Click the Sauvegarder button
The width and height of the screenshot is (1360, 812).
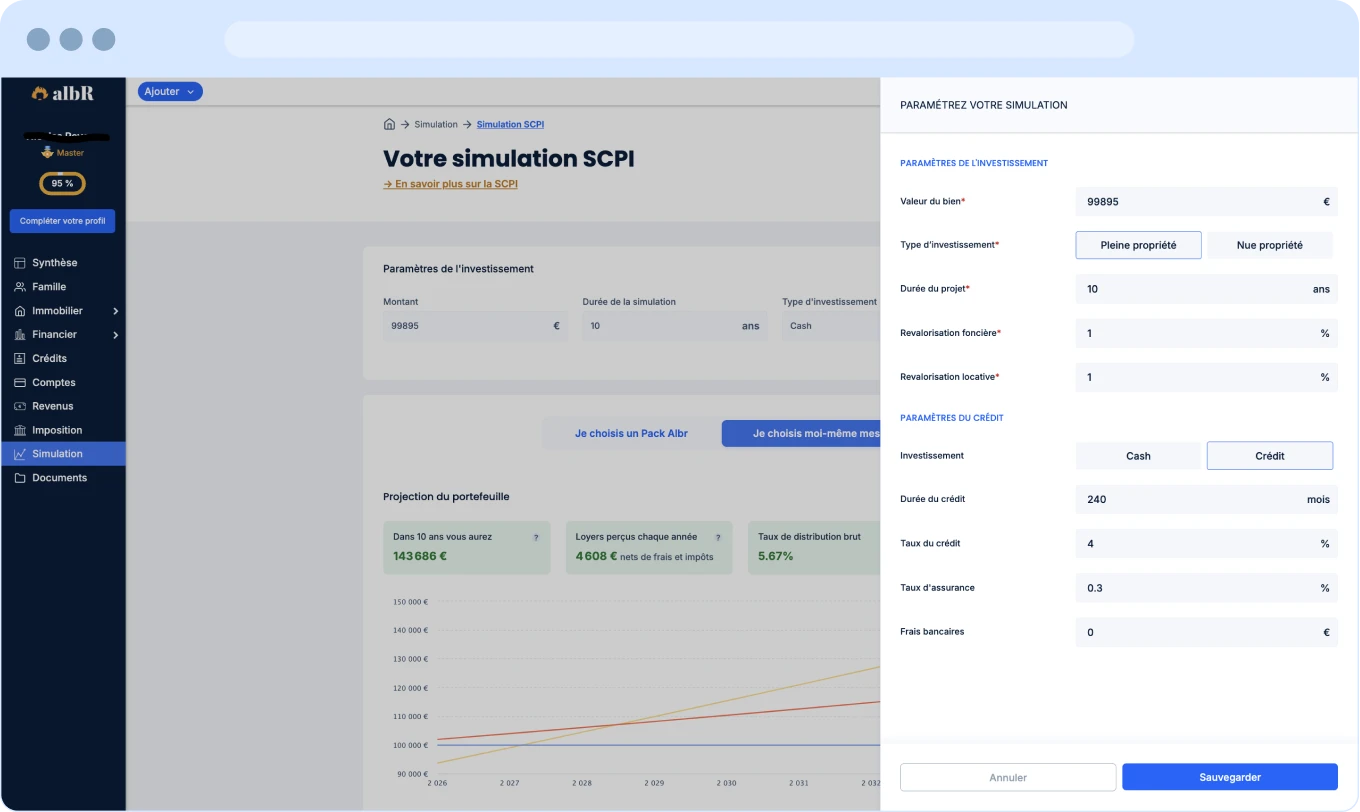[x=1229, y=777]
